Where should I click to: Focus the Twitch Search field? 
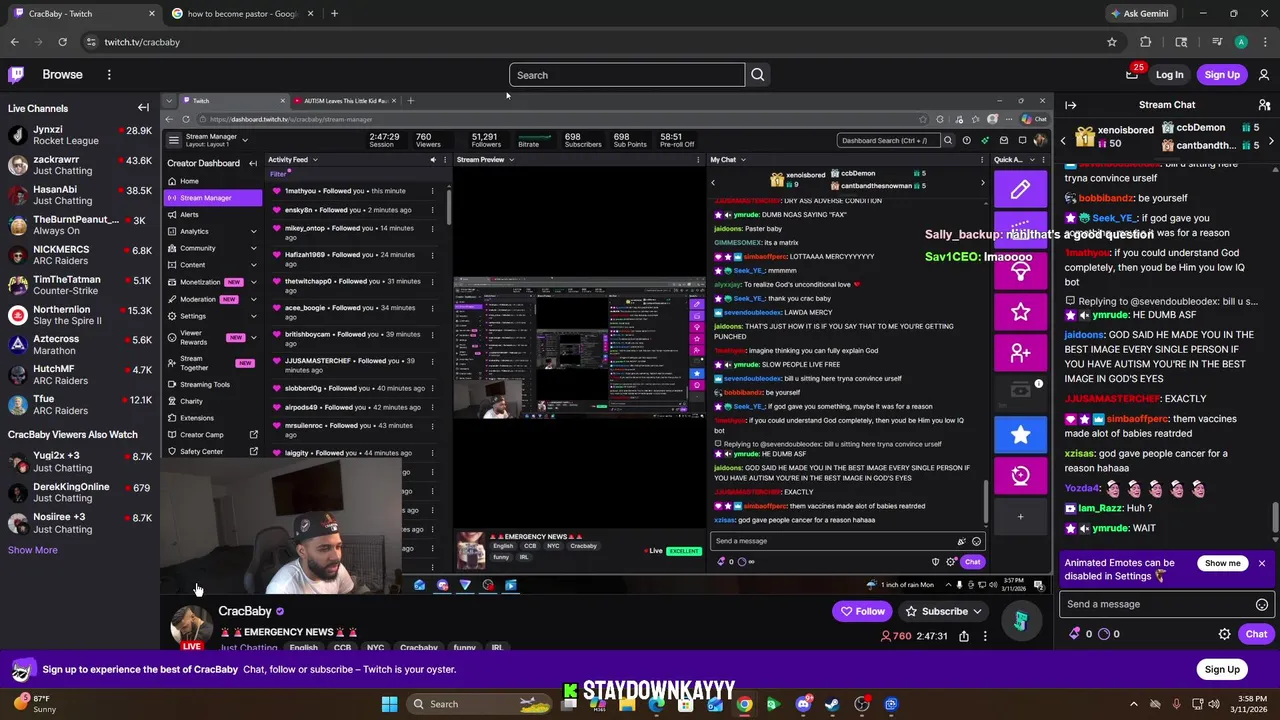627,75
